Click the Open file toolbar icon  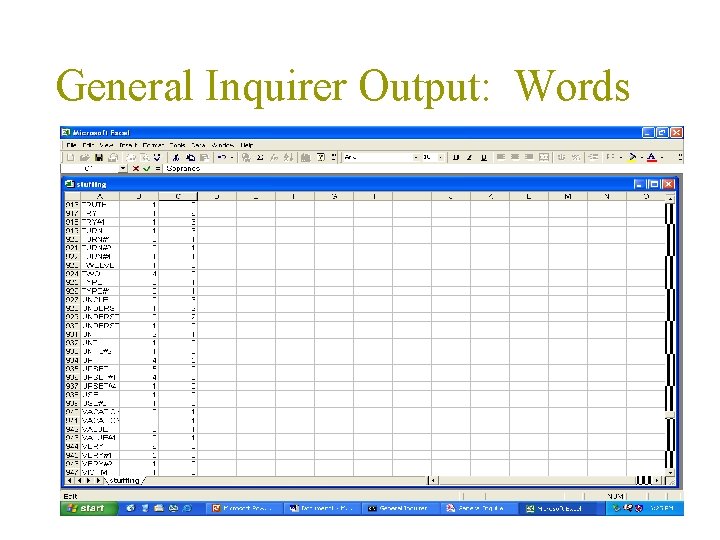84,158
